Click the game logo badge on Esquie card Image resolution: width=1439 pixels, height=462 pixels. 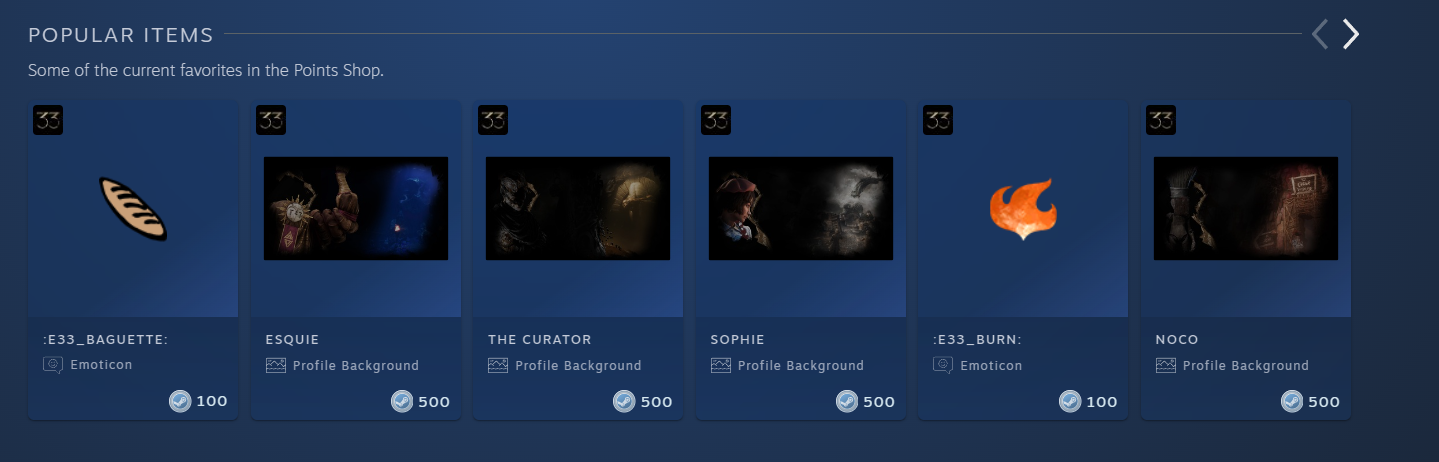pos(271,120)
